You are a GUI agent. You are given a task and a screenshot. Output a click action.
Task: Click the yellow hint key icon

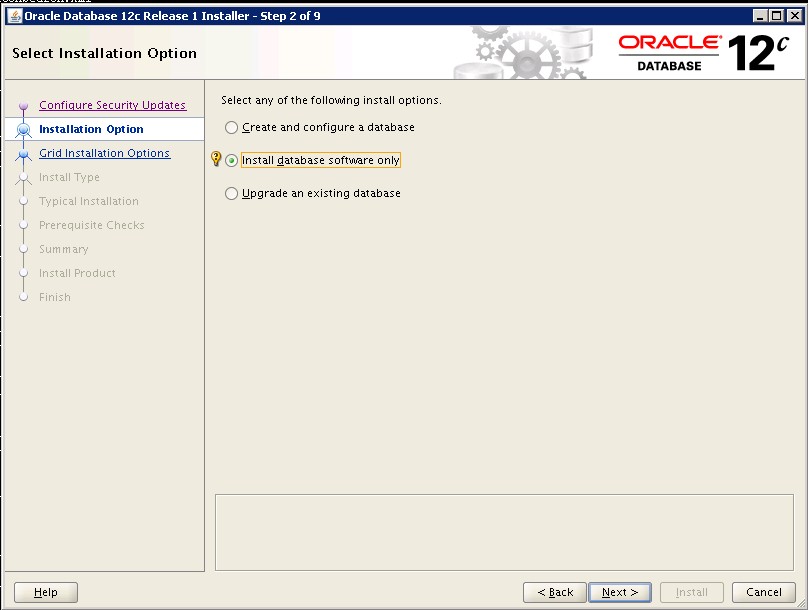[x=216, y=158]
